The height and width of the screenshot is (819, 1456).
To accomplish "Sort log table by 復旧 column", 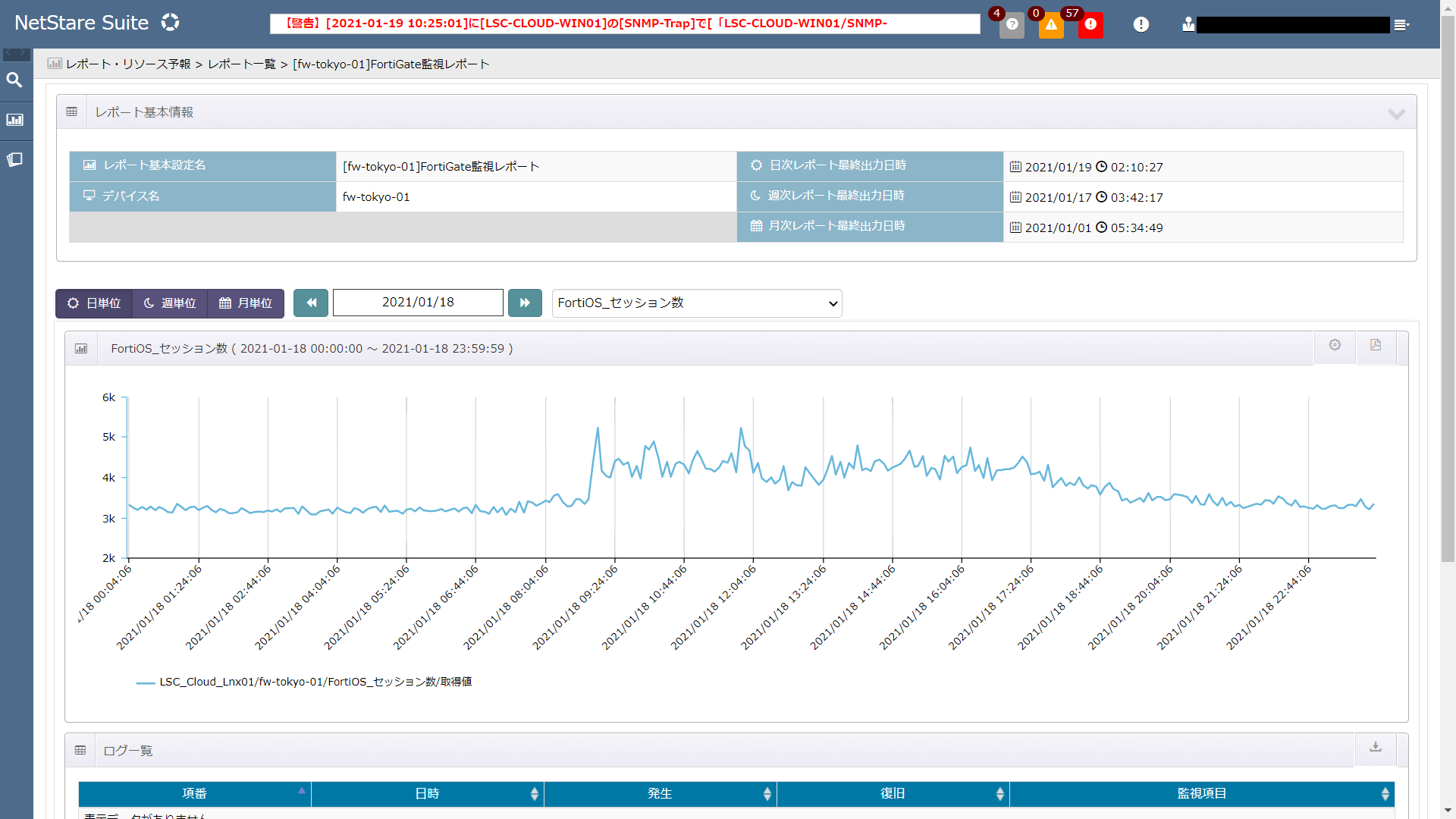I will coord(893,793).
